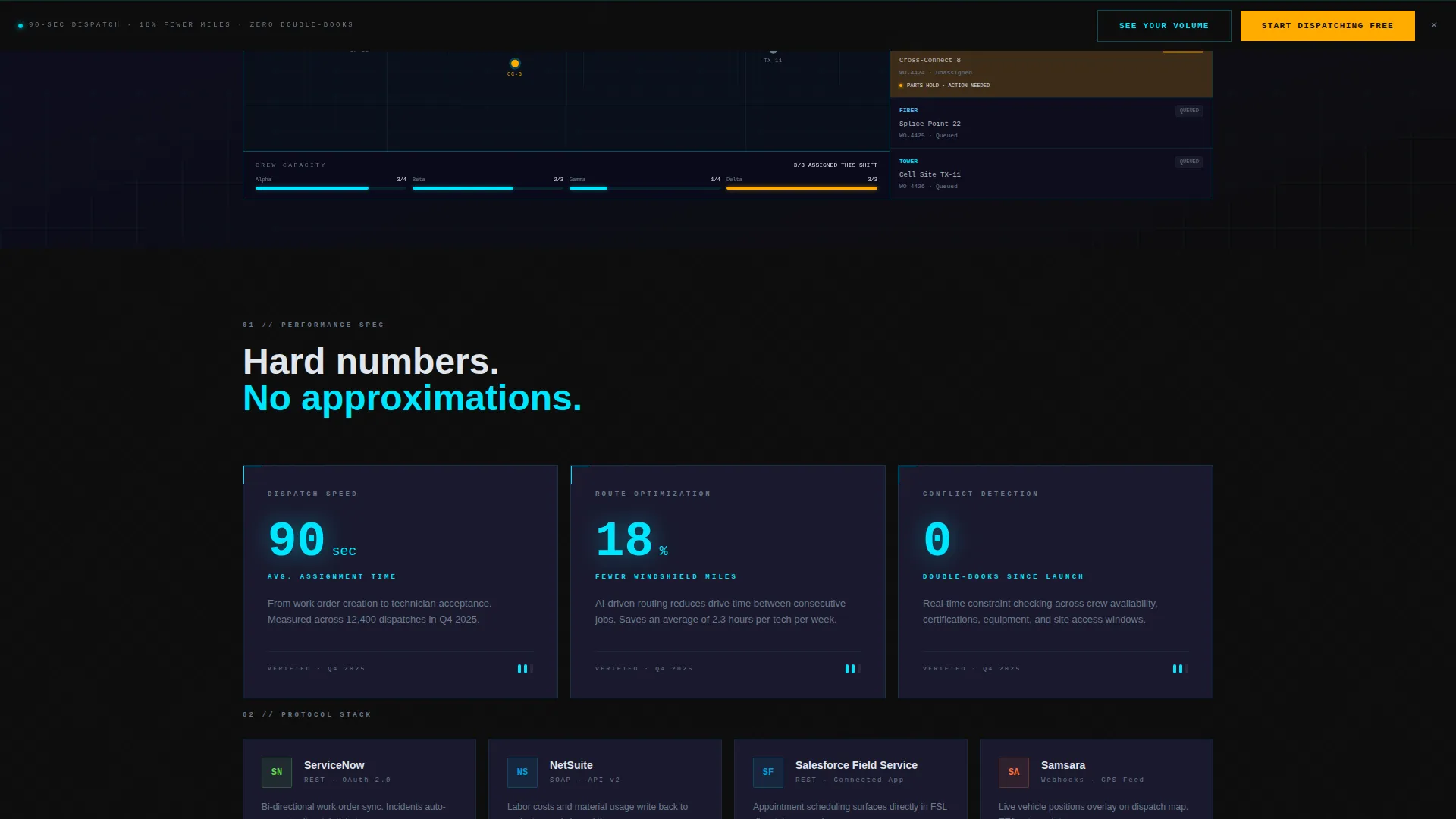The image size is (1456, 819).
Task: Click the Conflict Detection card signal bars icon
Action: point(1180,669)
